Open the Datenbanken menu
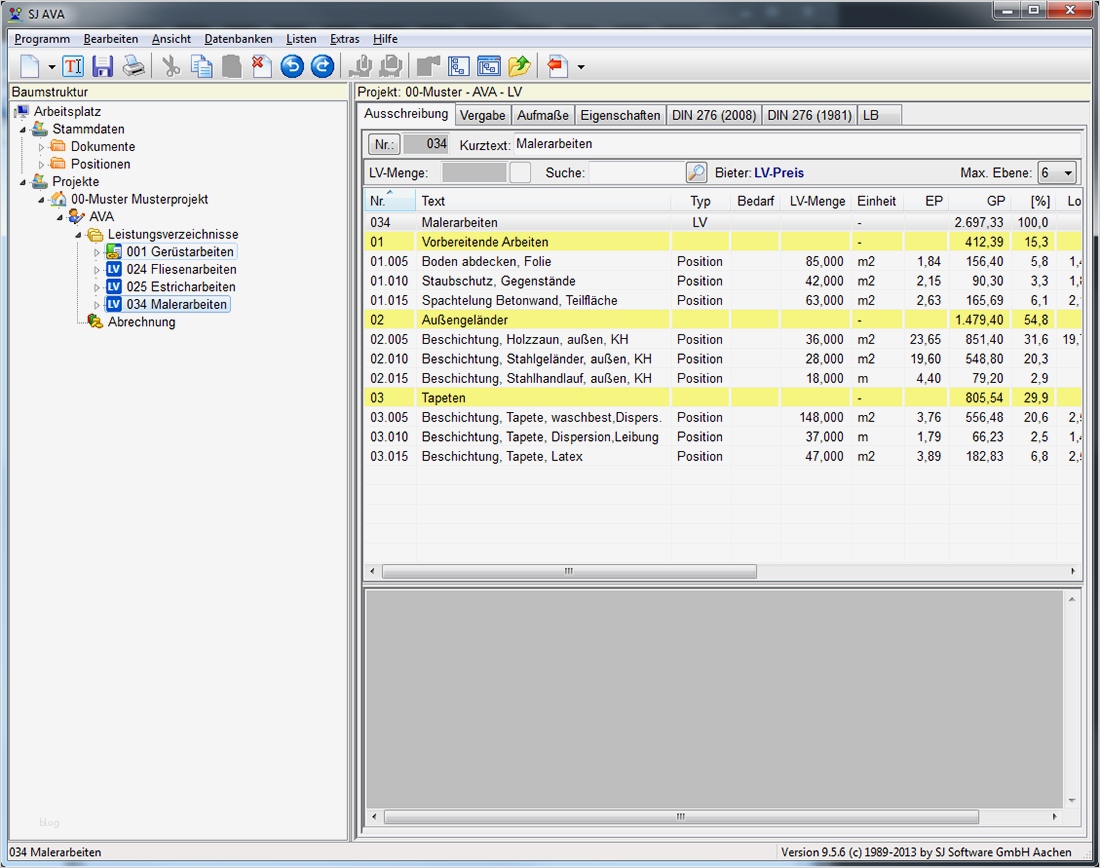The image size is (1100, 868). point(238,39)
